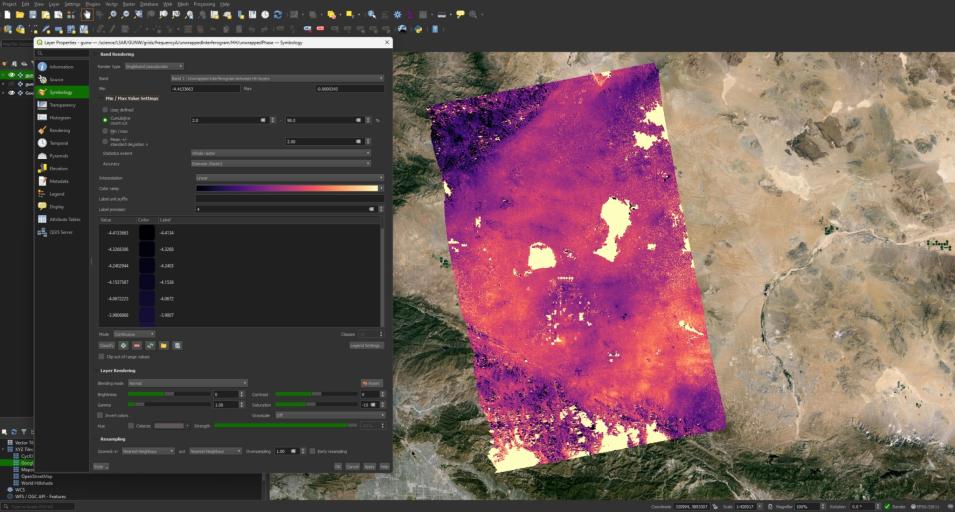The width and height of the screenshot is (955, 512).
Task: Select the Pan Map hand tool
Action: tap(87, 15)
